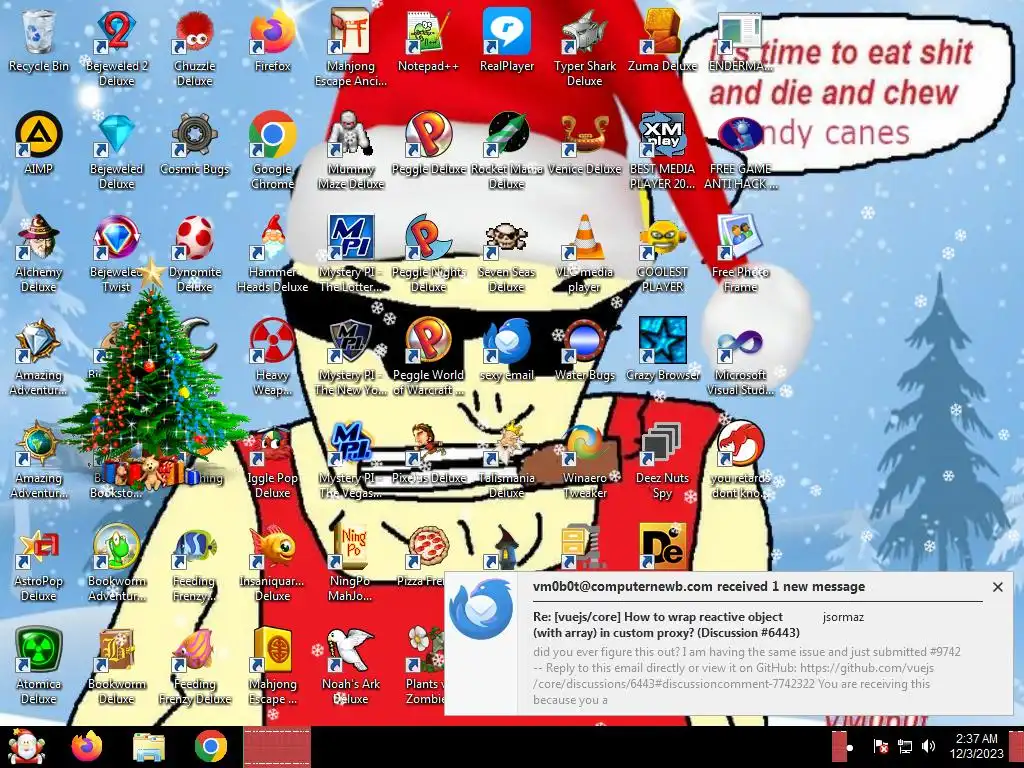Click the notification message preview text
This screenshot has height=768, width=1024.
pos(746,675)
